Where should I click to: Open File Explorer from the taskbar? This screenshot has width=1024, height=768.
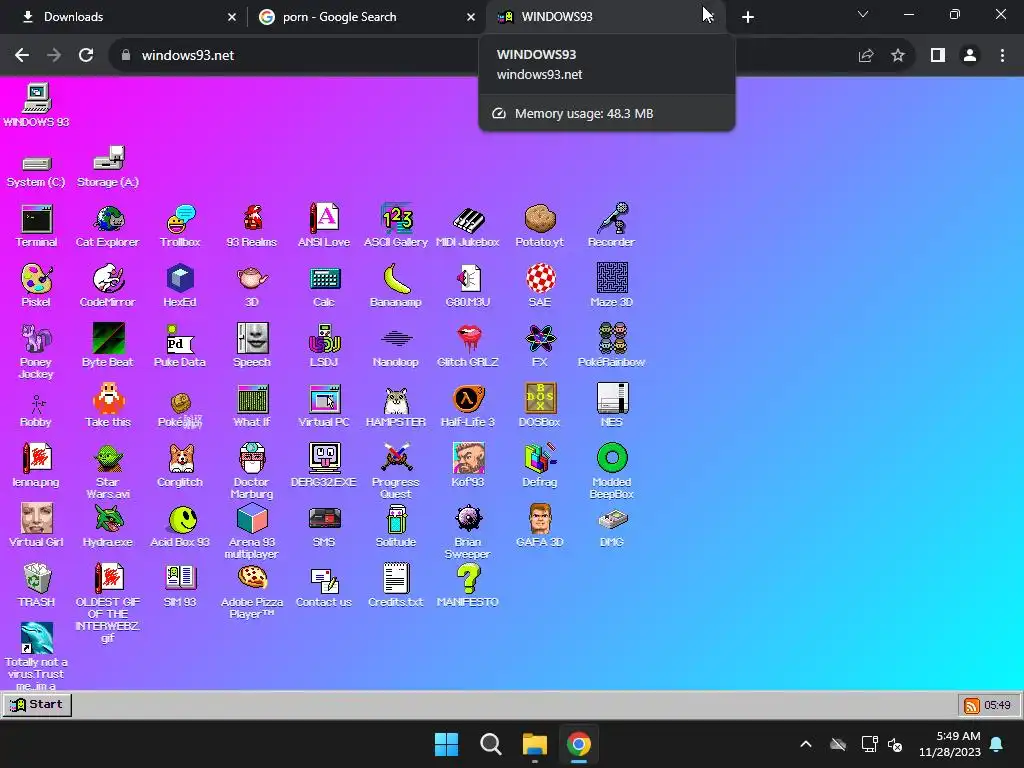(535, 744)
